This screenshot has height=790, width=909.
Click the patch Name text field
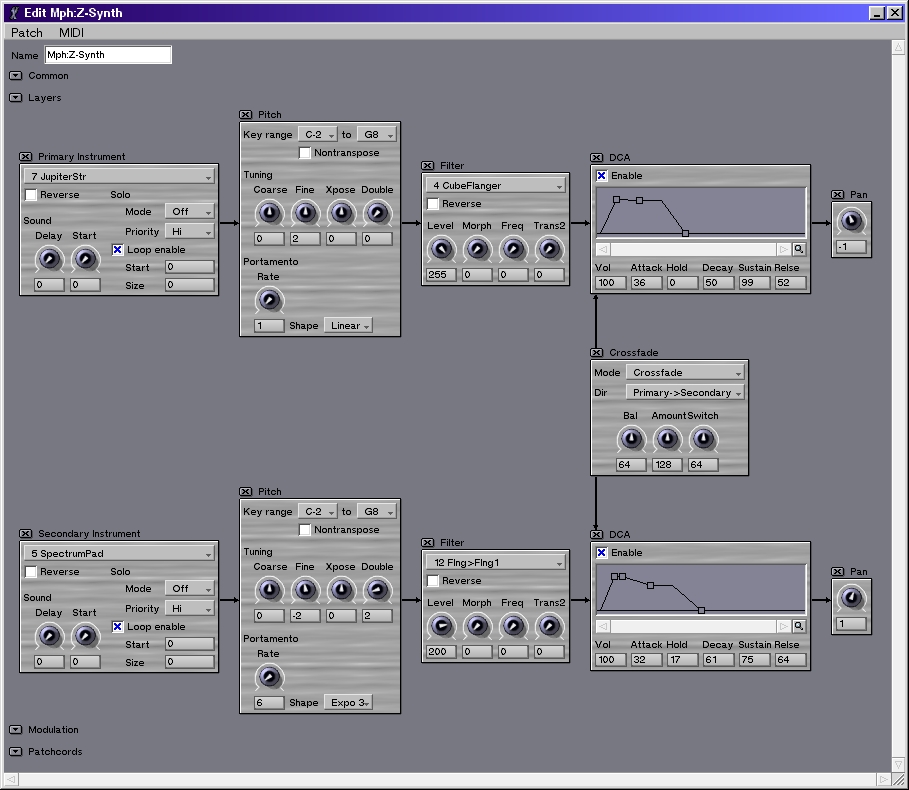[x=108, y=55]
